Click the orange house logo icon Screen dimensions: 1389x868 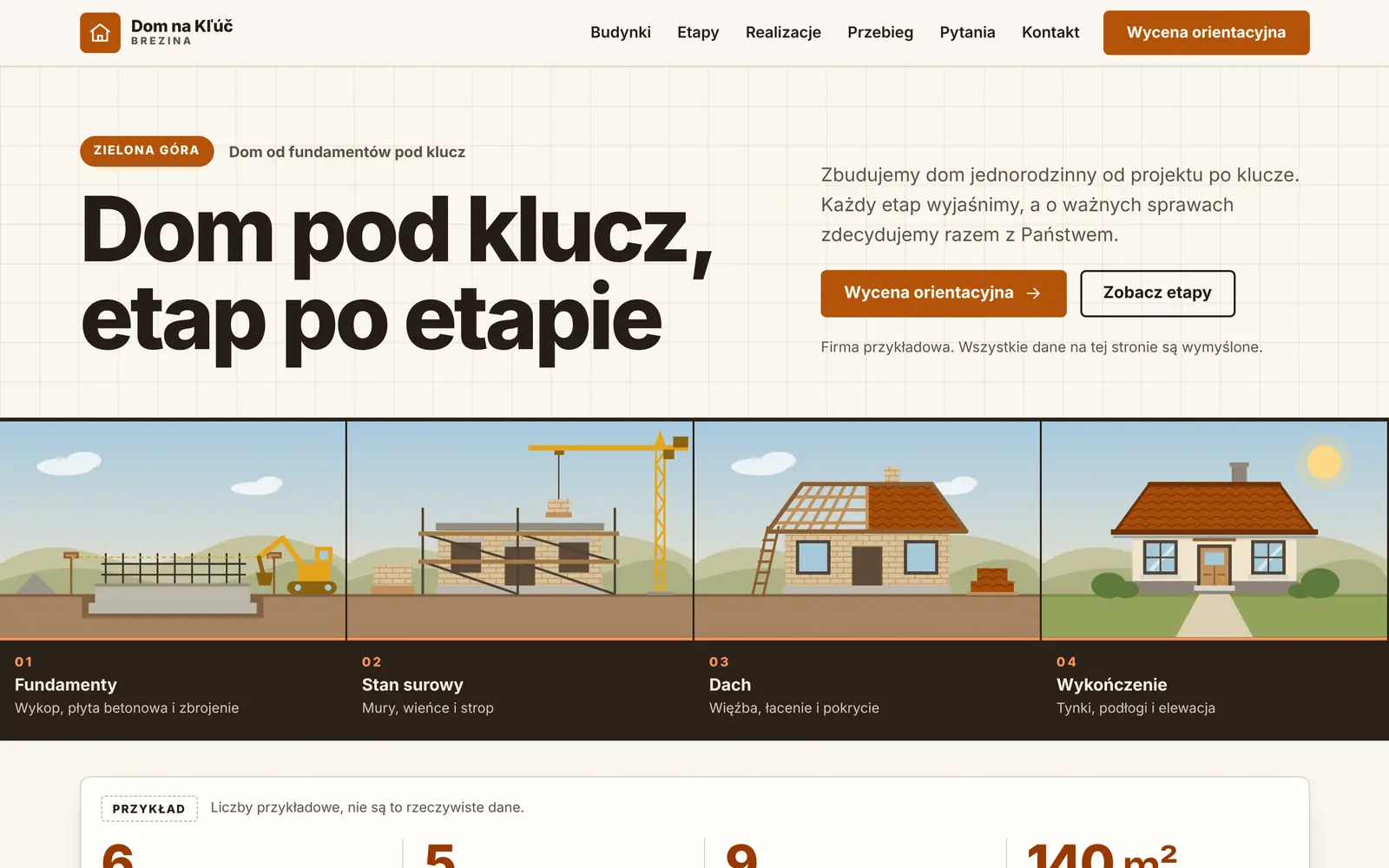(x=100, y=33)
